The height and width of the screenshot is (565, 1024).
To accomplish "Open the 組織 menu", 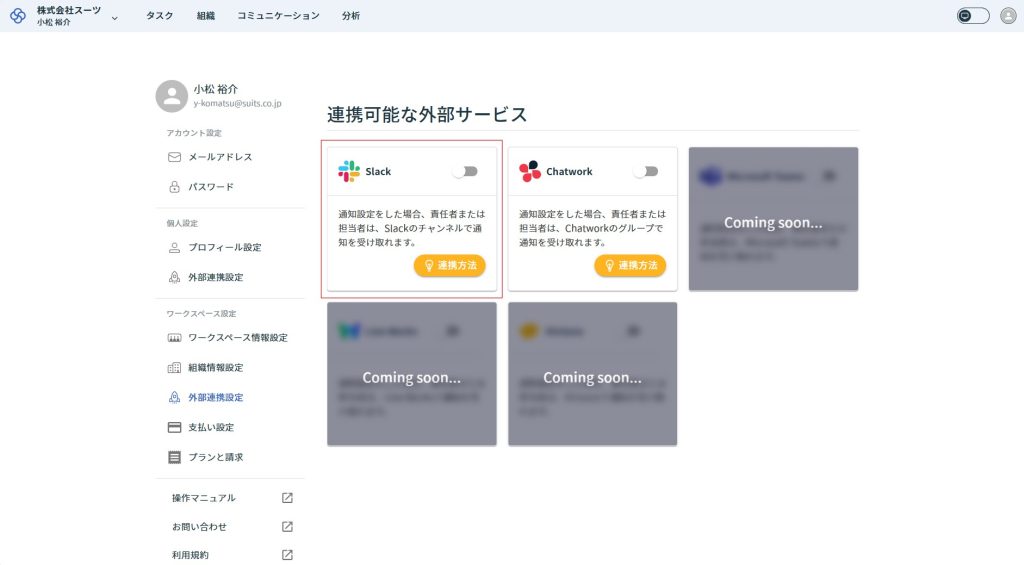I will tap(206, 16).
